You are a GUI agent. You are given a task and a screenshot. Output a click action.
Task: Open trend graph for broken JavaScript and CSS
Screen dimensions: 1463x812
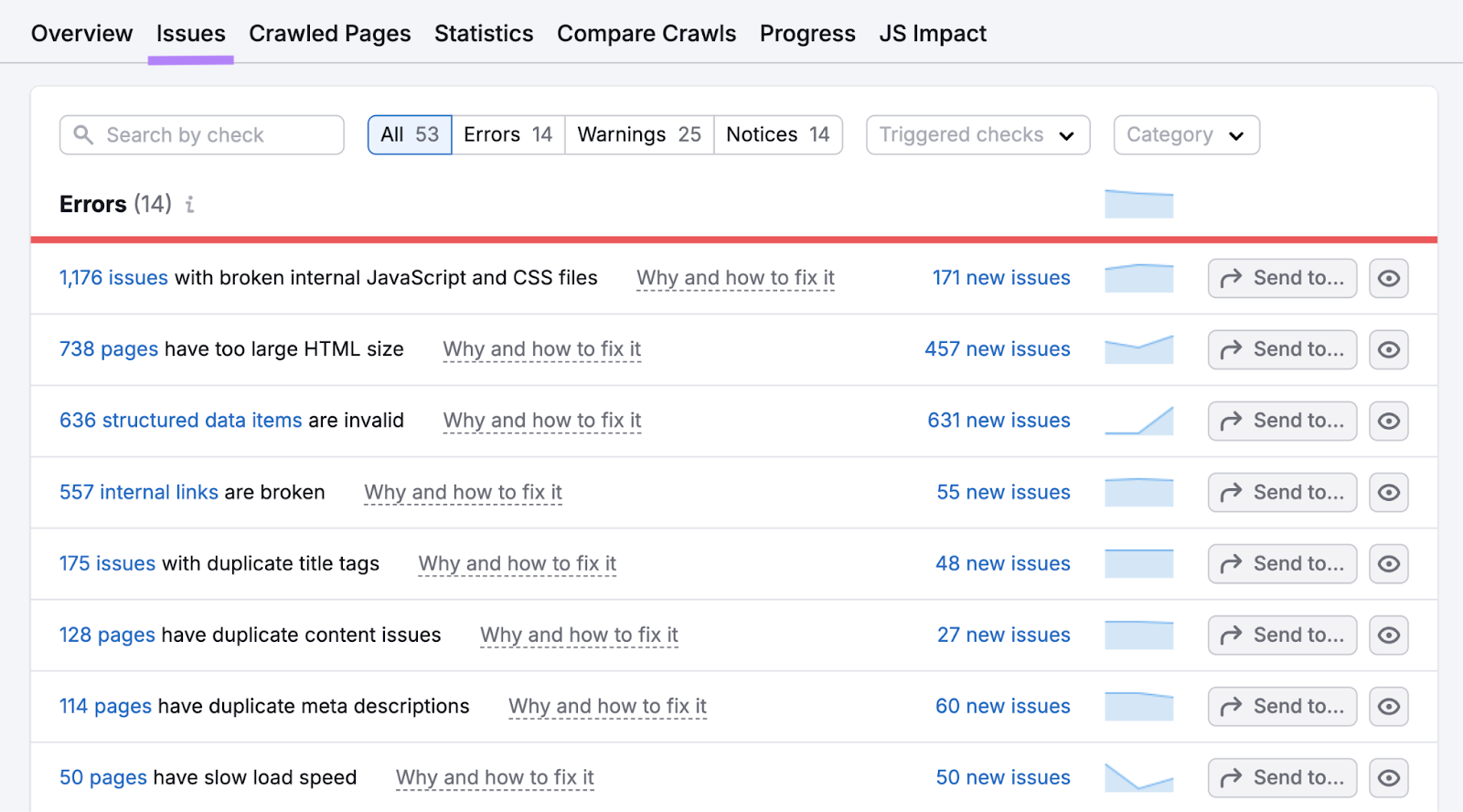tap(1138, 278)
